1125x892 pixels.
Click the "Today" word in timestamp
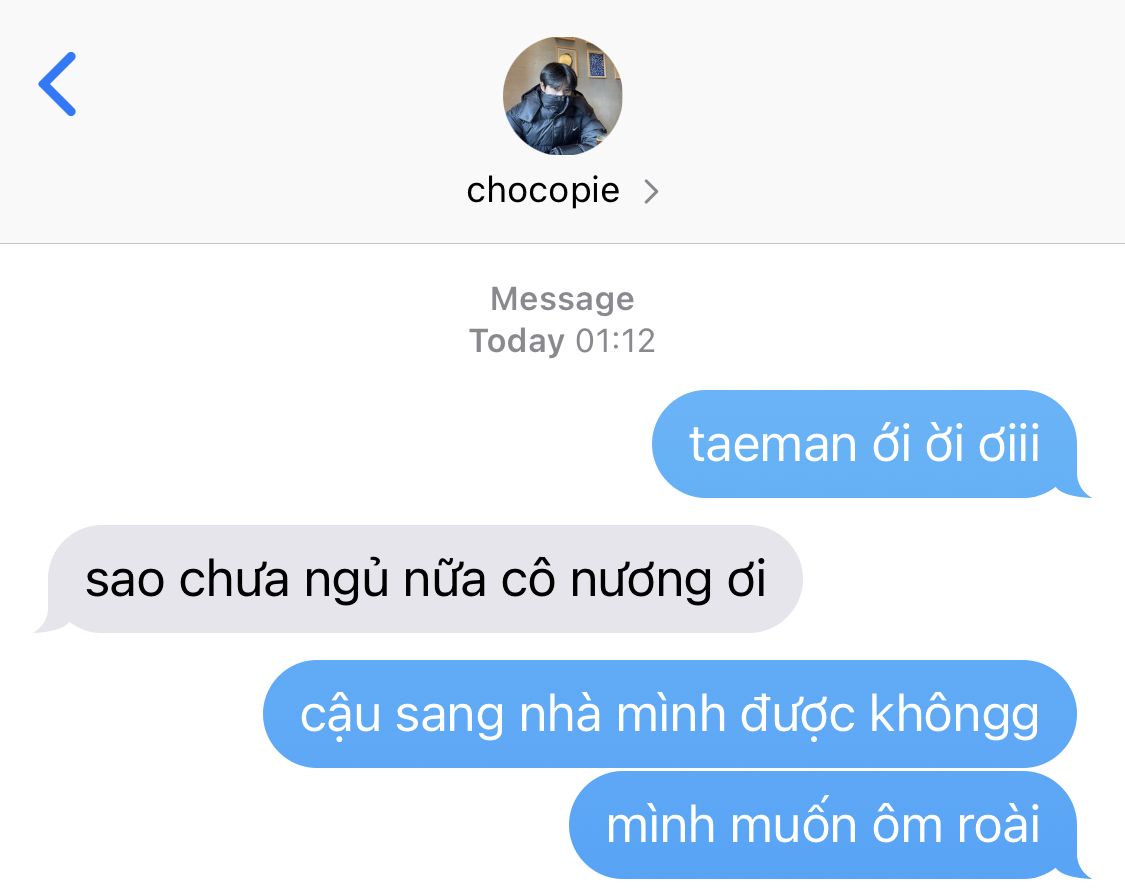[517, 341]
